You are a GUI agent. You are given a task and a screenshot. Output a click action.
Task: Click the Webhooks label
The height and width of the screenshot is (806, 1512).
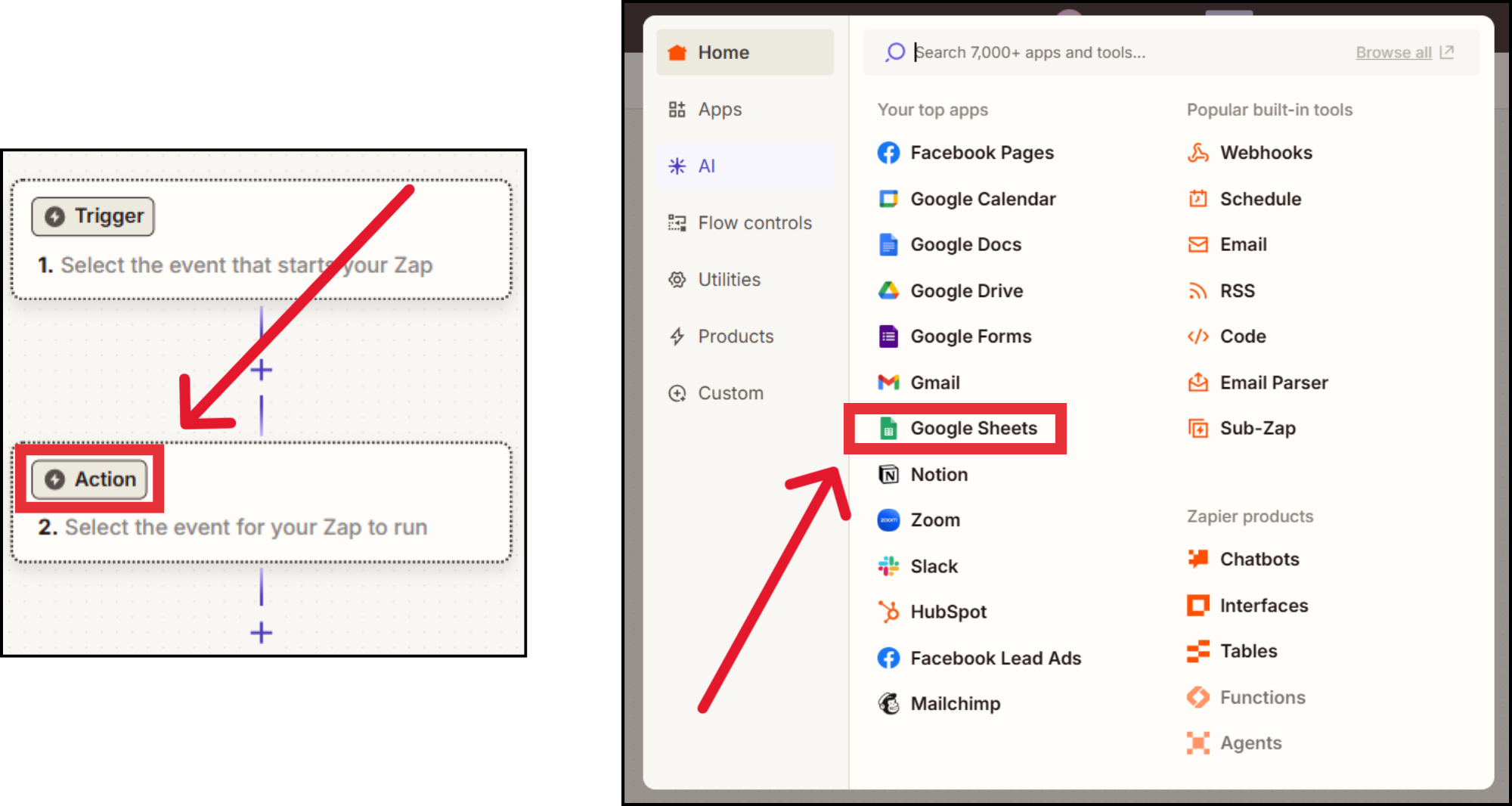(x=1266, y=153)
